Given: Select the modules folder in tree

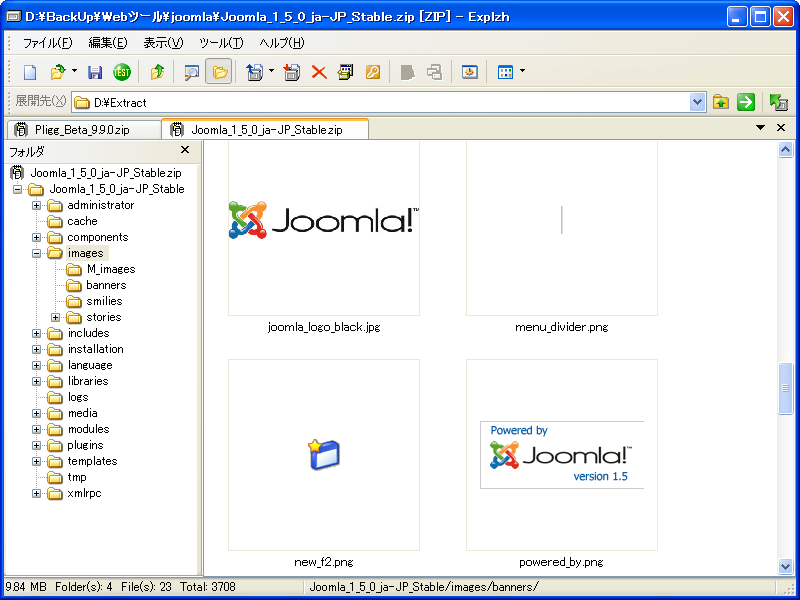Looking at the screenshot, I should 88,429.
